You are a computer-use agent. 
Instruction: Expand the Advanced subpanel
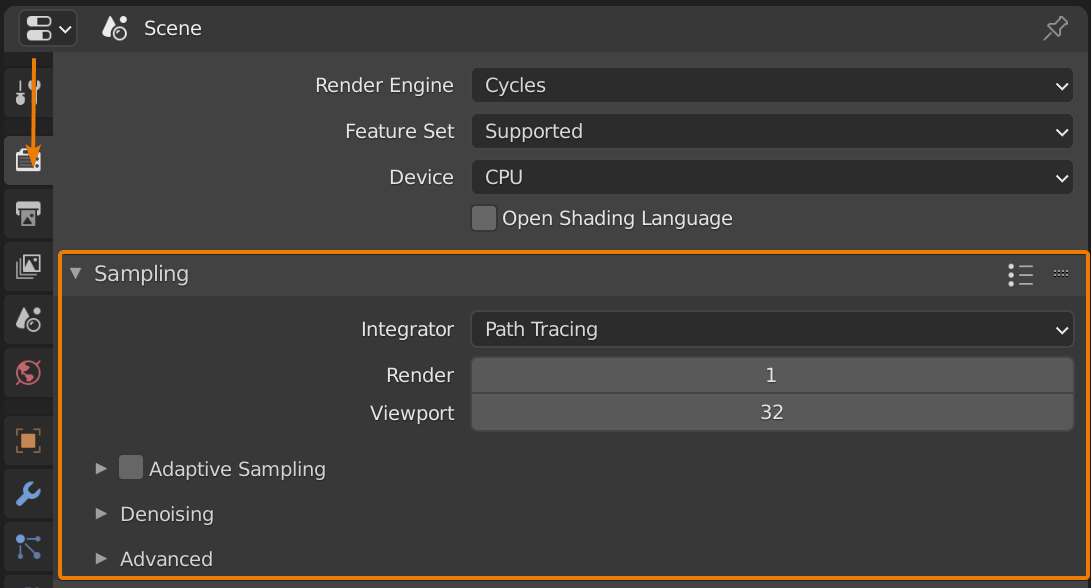click(166, 559)
